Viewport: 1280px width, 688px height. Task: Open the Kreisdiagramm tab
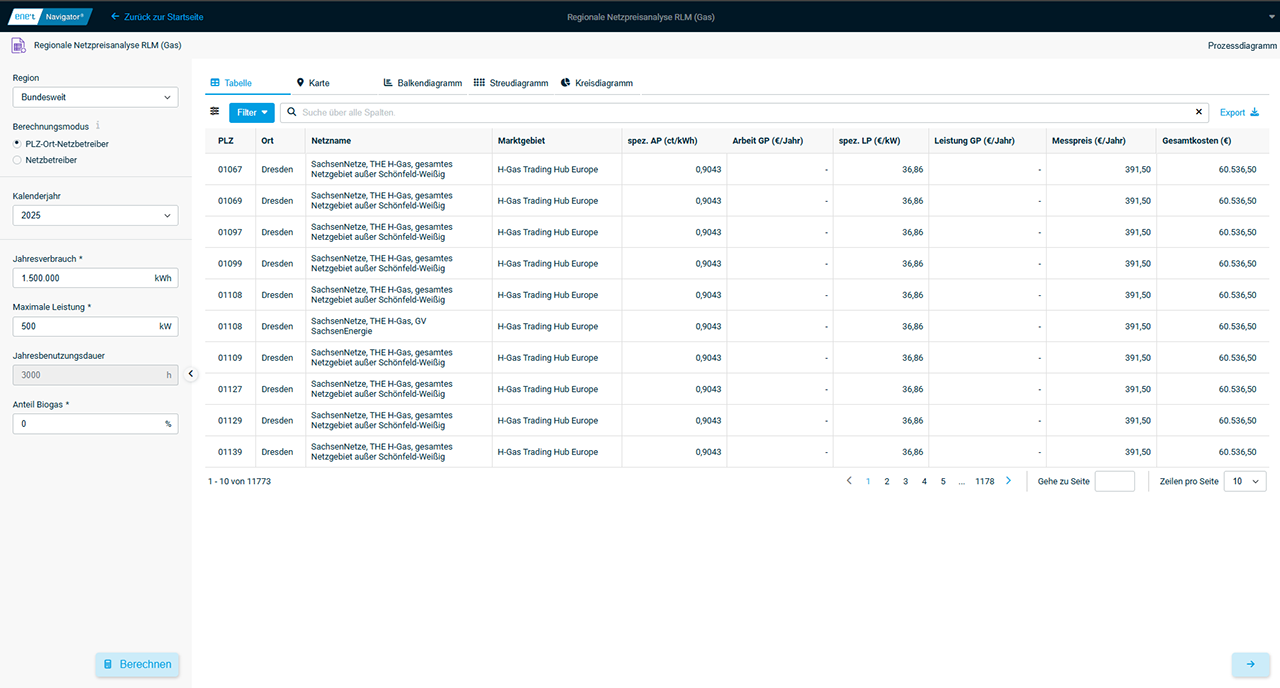pos(596,83)
